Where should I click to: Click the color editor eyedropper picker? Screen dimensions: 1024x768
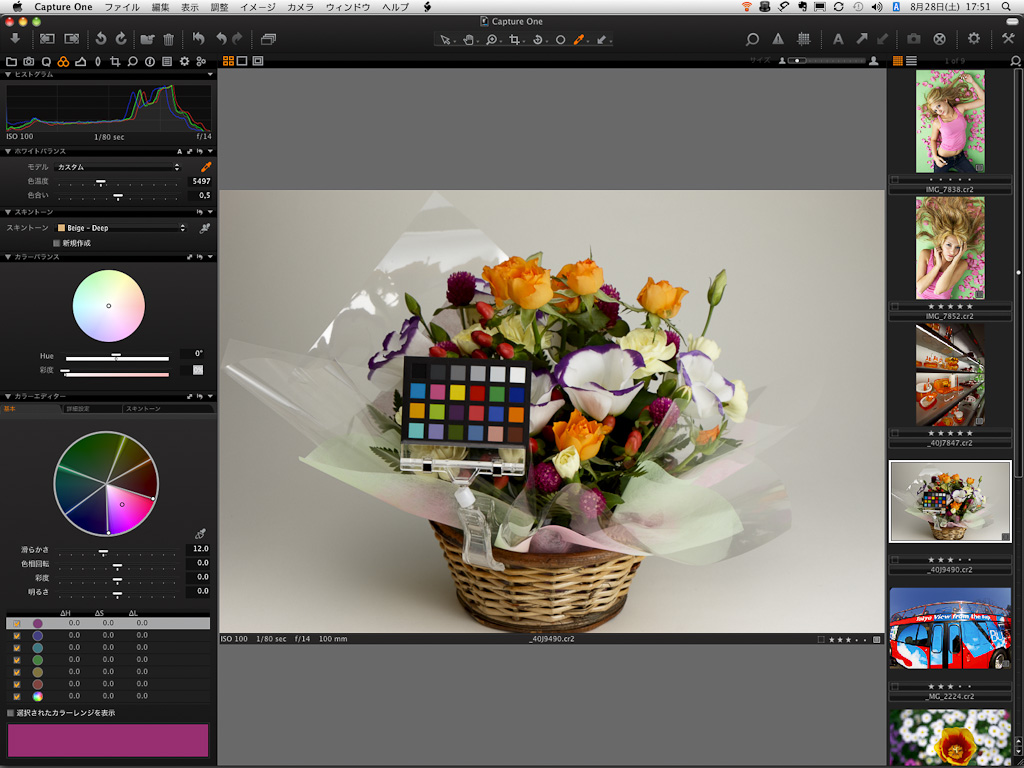[x=200, y=534]
